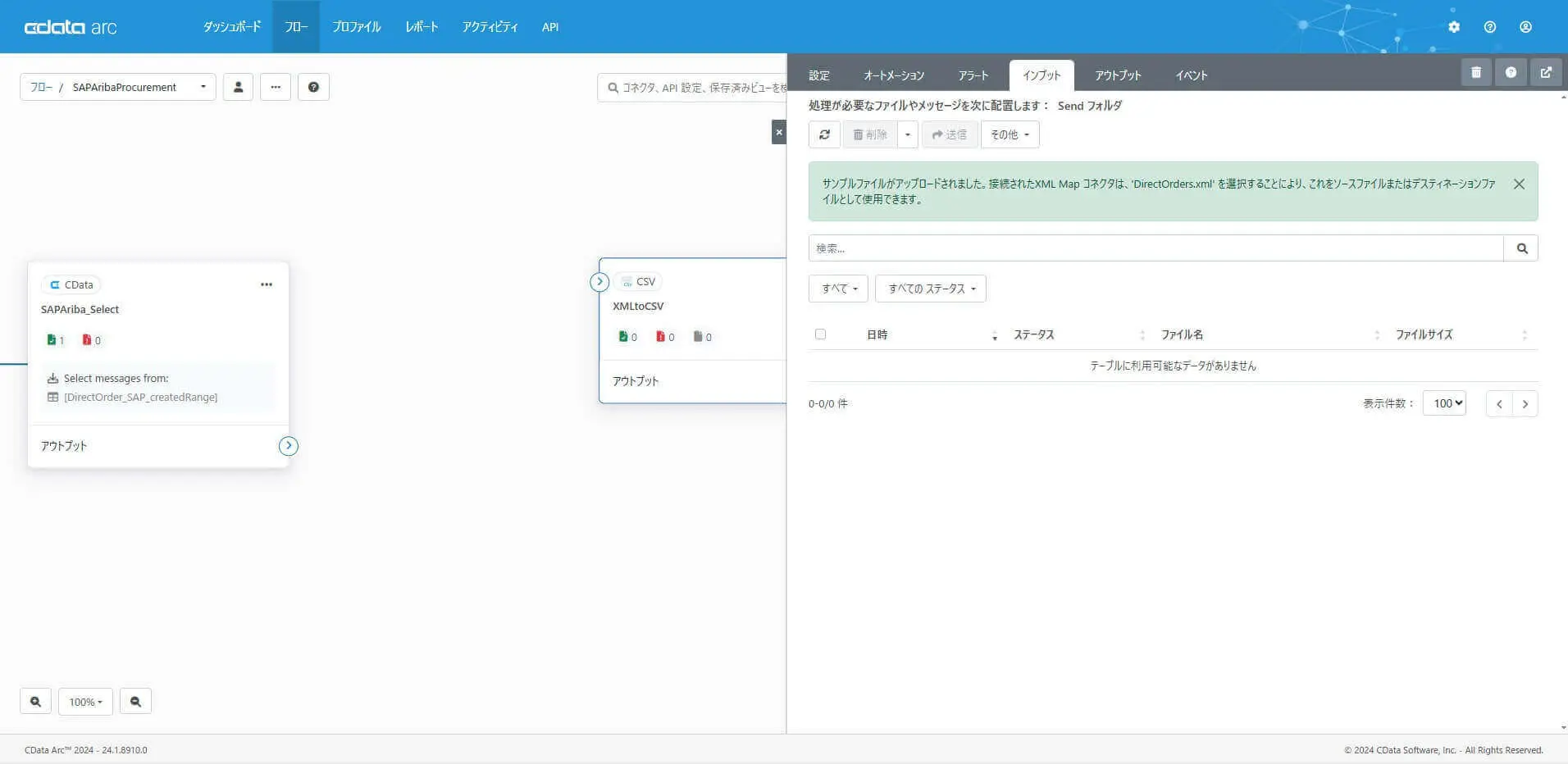Sort by ステータス column

point(1078,335)
